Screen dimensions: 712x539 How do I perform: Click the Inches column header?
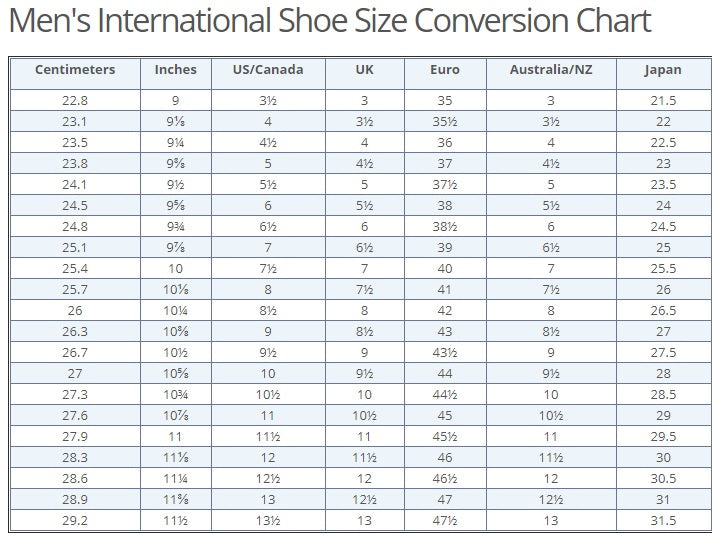(x=175, y=70)
